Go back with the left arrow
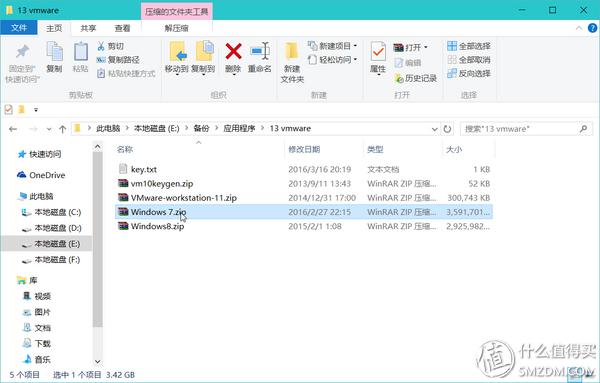 13,129
